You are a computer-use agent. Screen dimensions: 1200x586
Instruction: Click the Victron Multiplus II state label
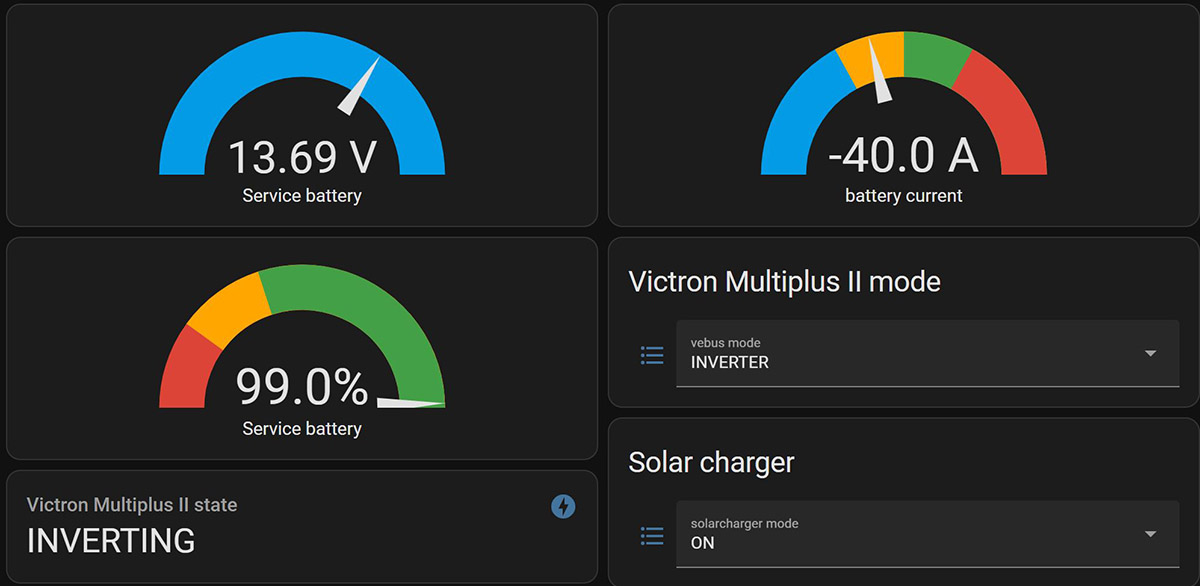[132, 505]
